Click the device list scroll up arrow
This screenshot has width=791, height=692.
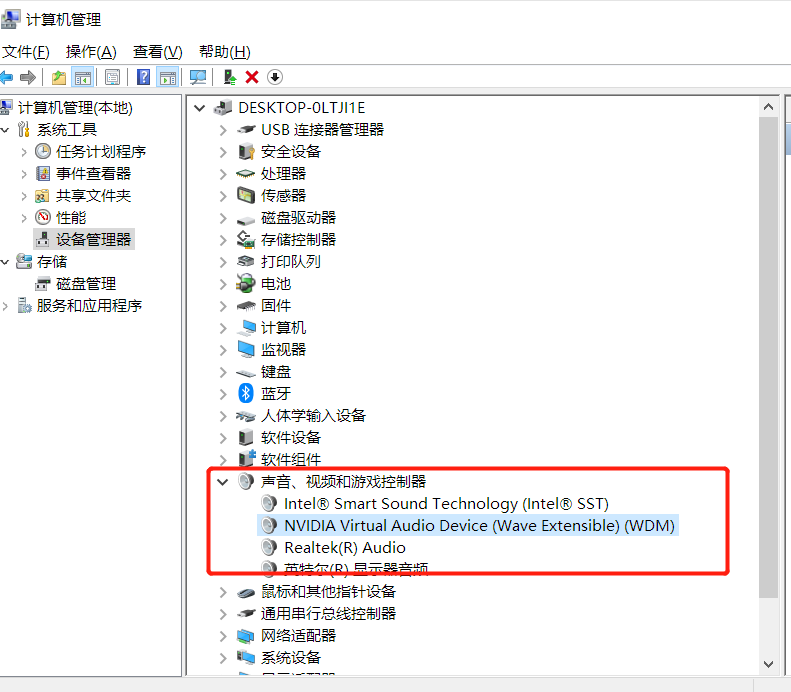click(x=768, y=107)
